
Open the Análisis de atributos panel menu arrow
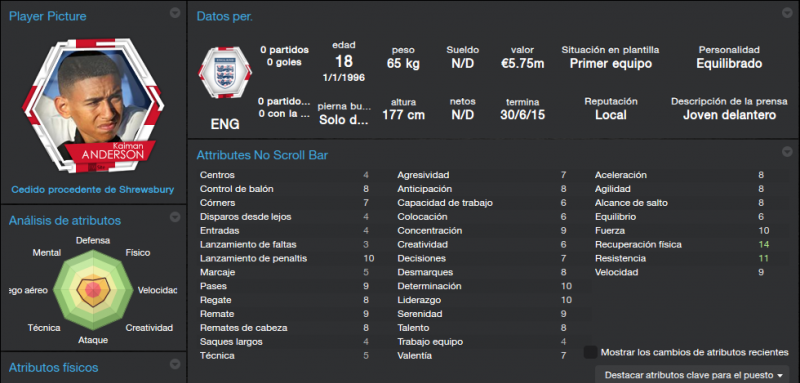(175, 217)
